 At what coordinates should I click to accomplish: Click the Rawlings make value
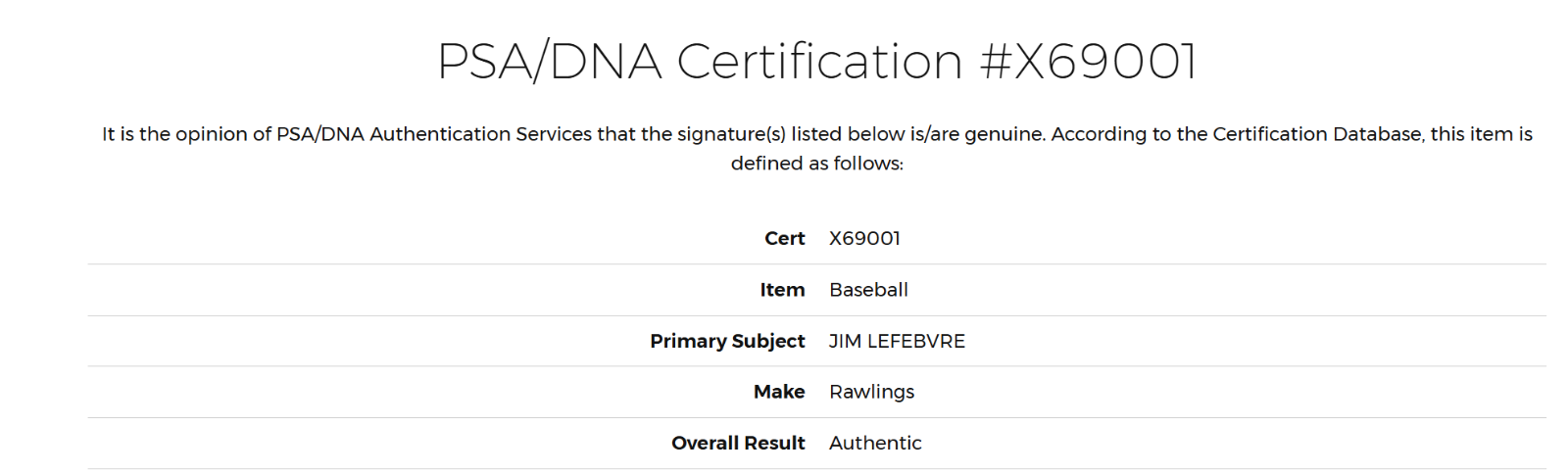tap(871, 392)
